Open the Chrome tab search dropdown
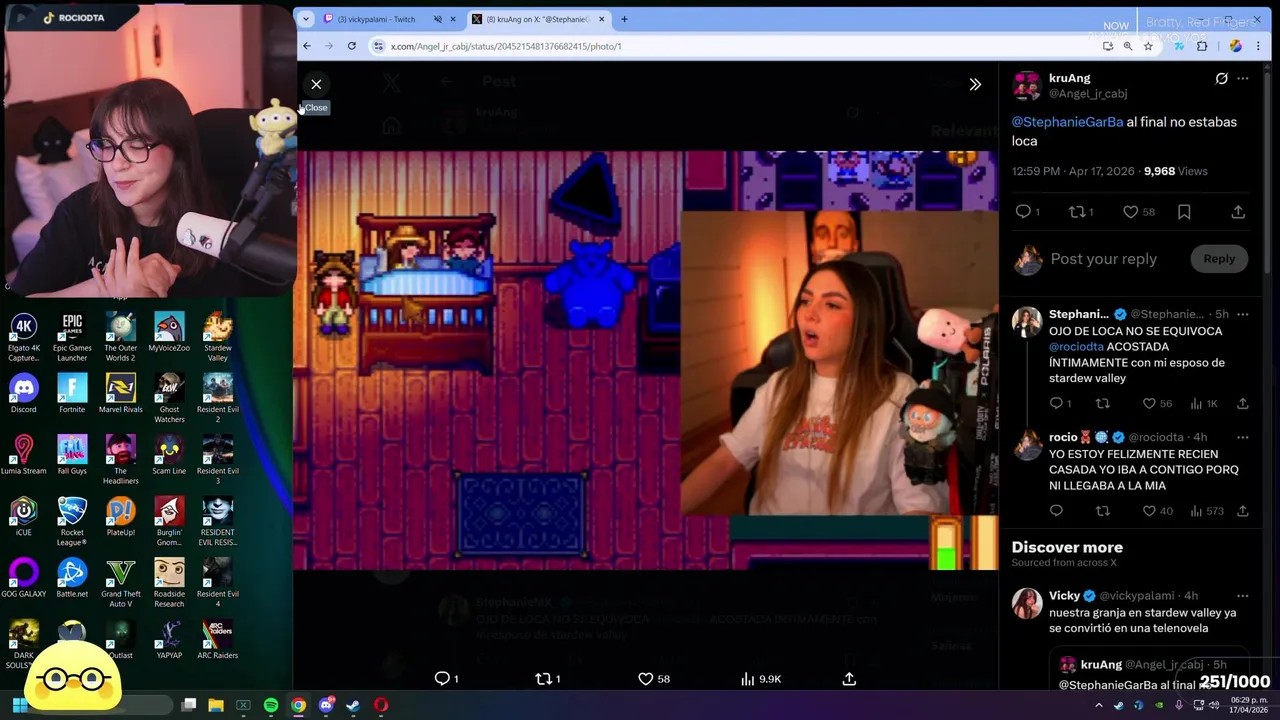1280x720 pixels. [x=306, y=19]
